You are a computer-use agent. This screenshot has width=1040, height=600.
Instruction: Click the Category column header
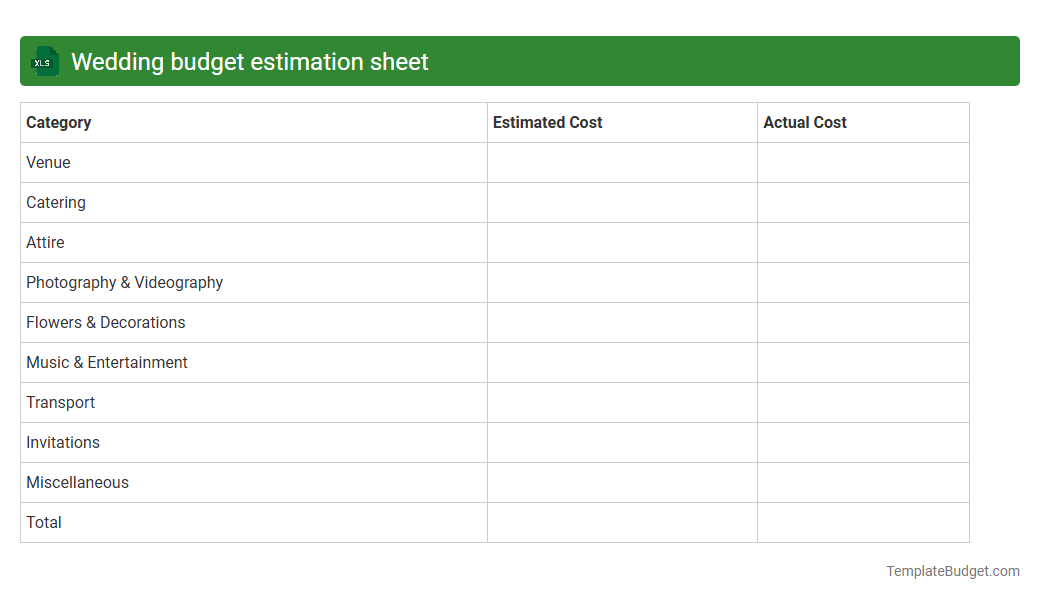tap(58, 122)
